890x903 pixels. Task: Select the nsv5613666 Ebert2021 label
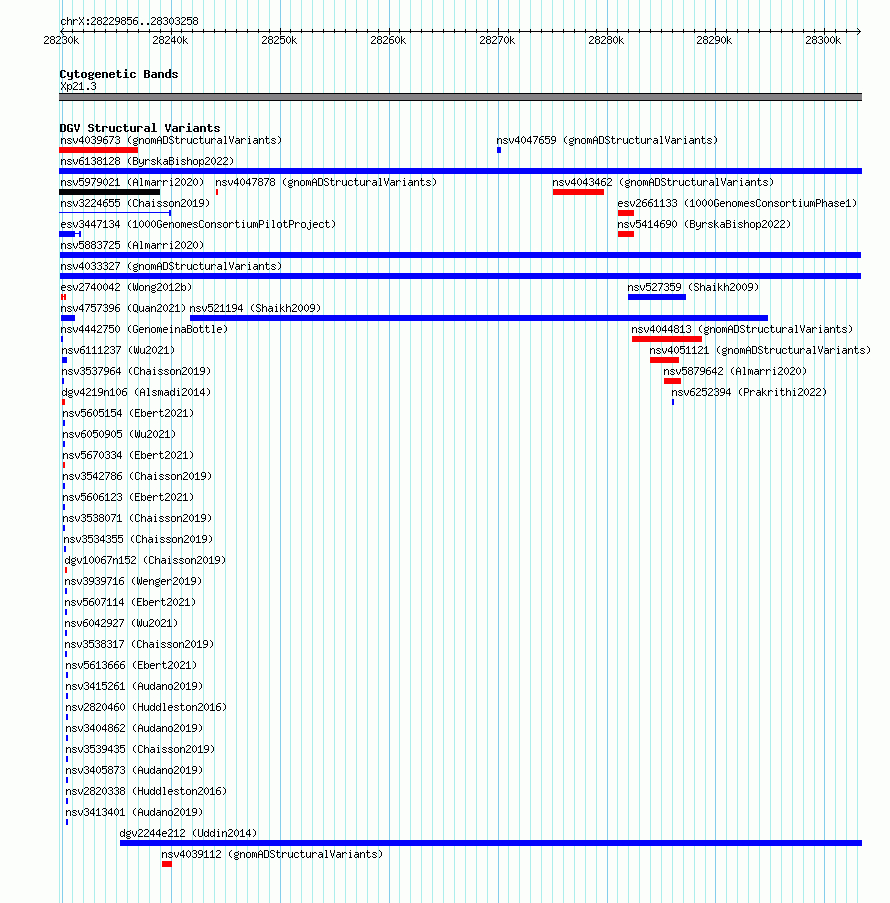131,666
